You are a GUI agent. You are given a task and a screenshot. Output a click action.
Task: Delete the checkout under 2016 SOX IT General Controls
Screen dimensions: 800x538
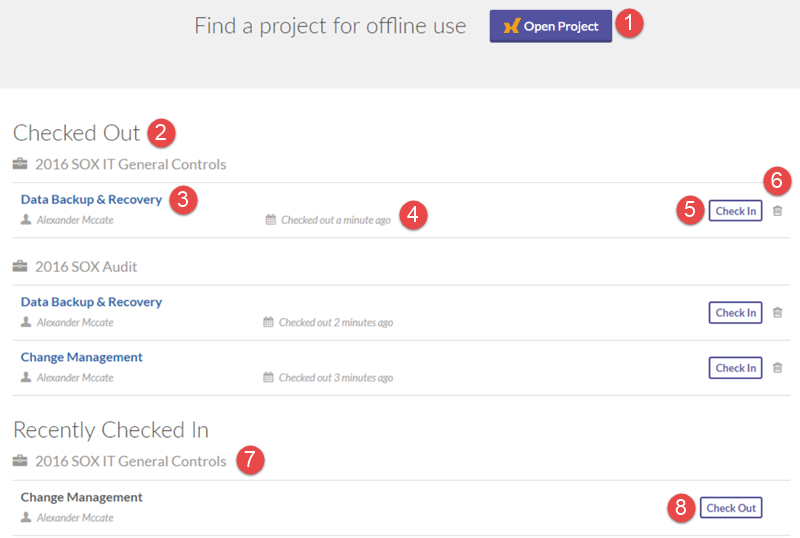click(778, 211)
